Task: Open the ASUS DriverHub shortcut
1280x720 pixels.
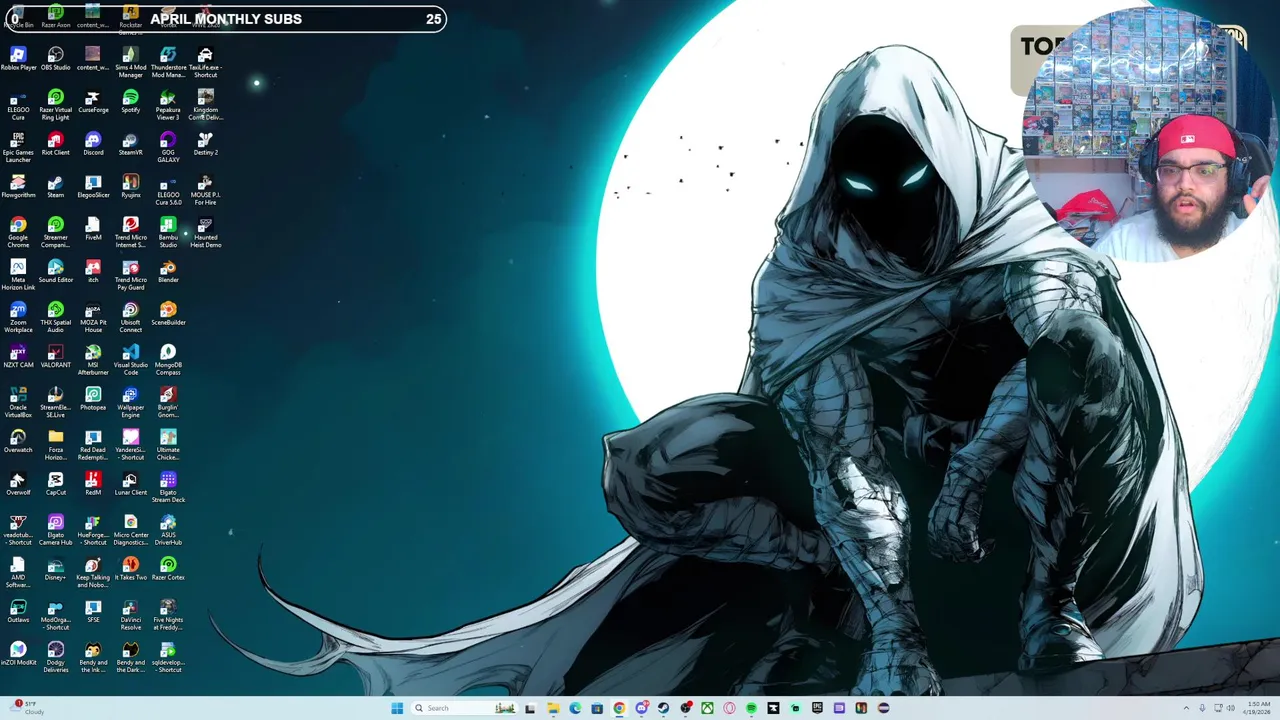Action: [168, 529]
